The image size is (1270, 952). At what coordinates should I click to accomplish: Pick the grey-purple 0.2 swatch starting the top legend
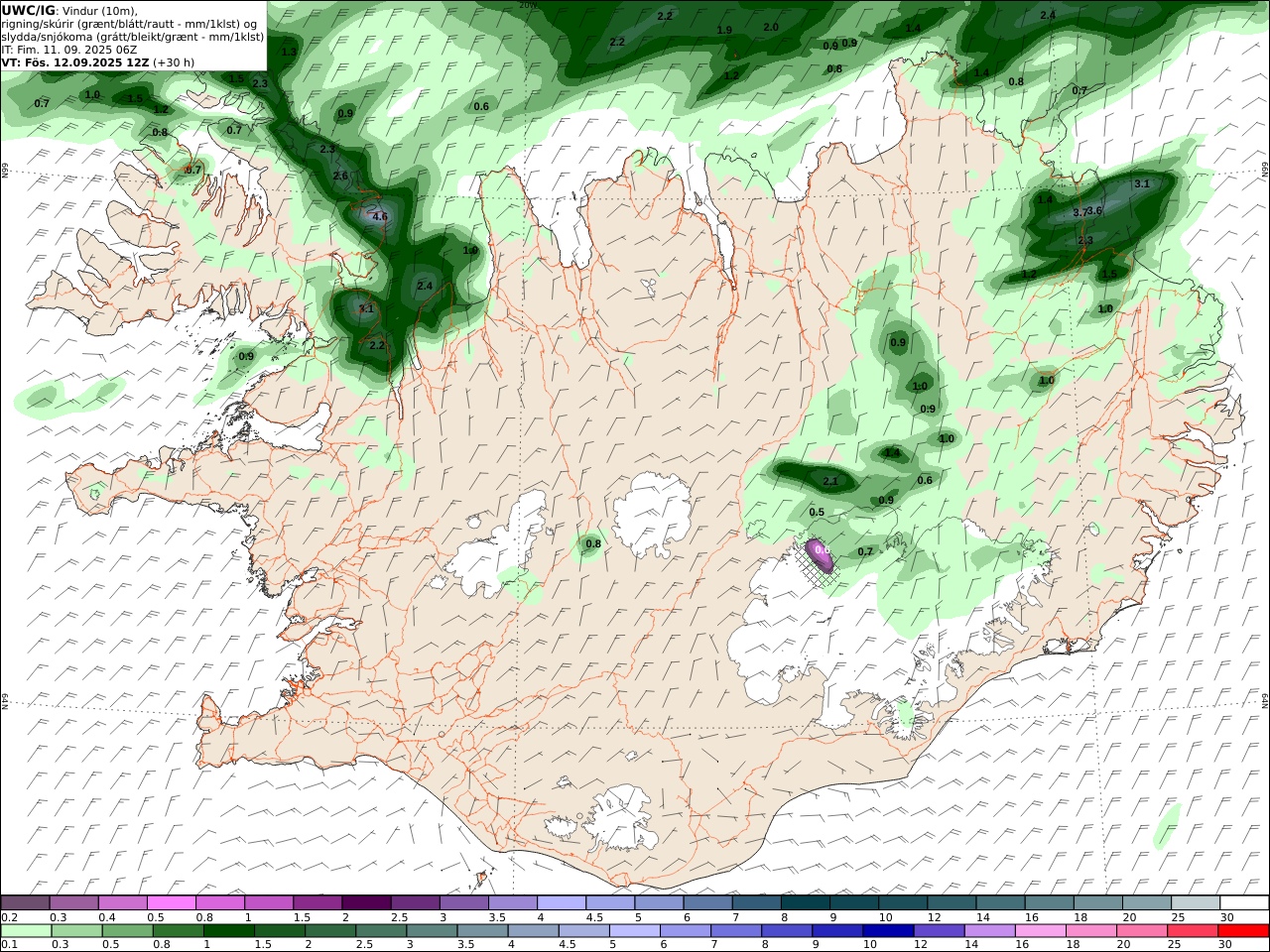tap(25, 902)
